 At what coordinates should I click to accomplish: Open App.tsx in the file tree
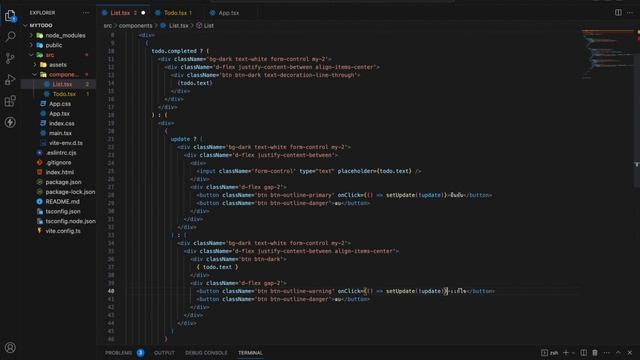tap(58, 113)
